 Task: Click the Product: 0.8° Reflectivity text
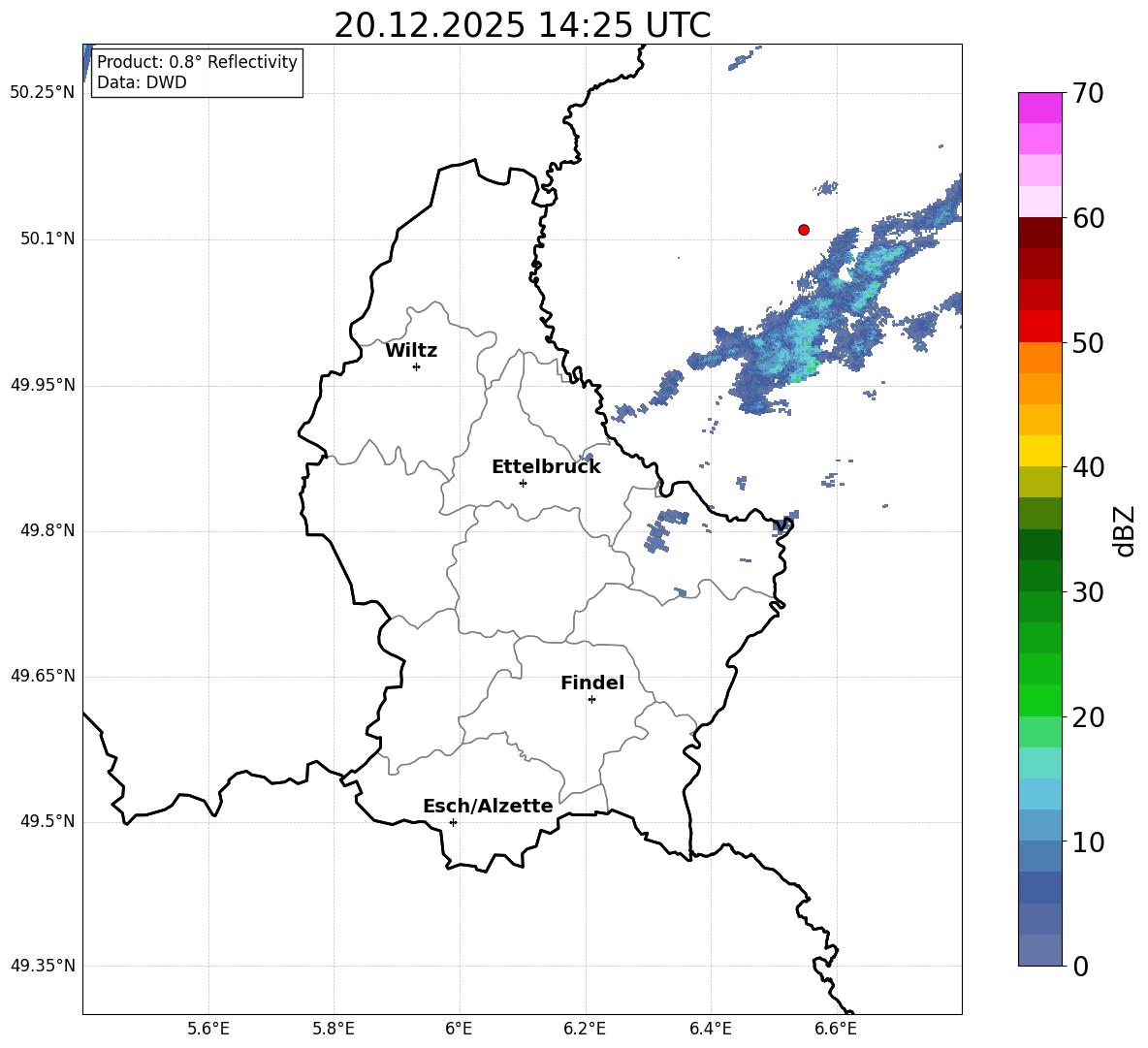[x=197, y=61]
